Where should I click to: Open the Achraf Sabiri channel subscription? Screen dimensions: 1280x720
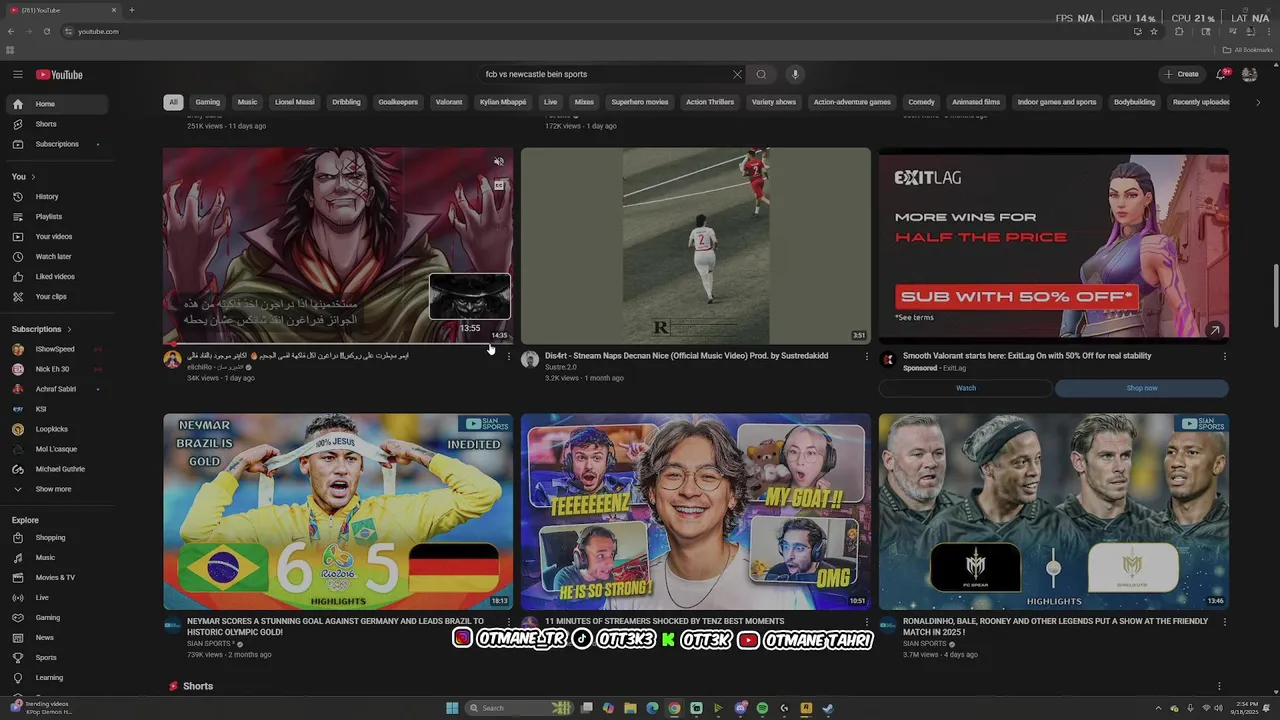click(58, 389)
